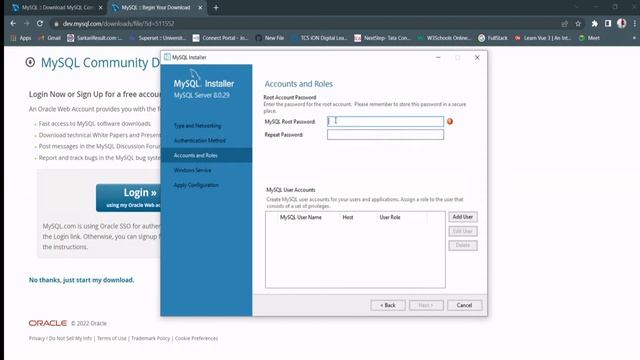Close the MySQL Download Community tab

point(100,7)
